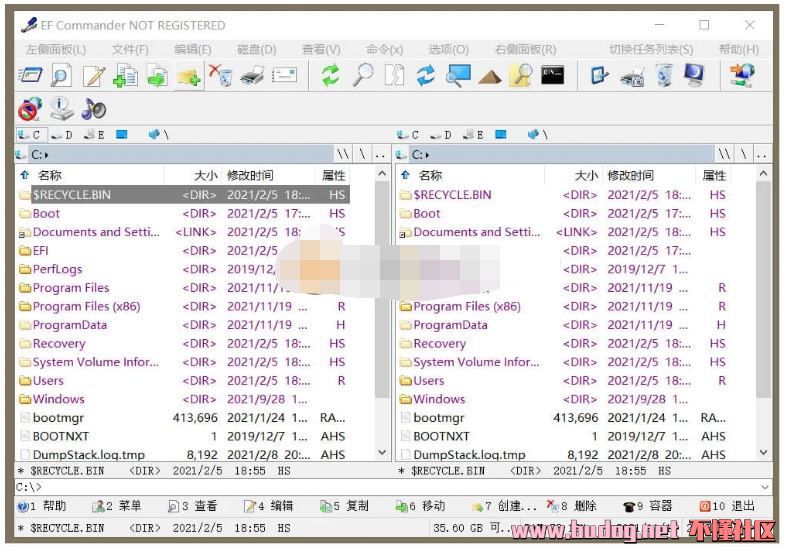Click the music note speaker icon
The width and height of the screenshot is (785, 551).
pos(94,109)
